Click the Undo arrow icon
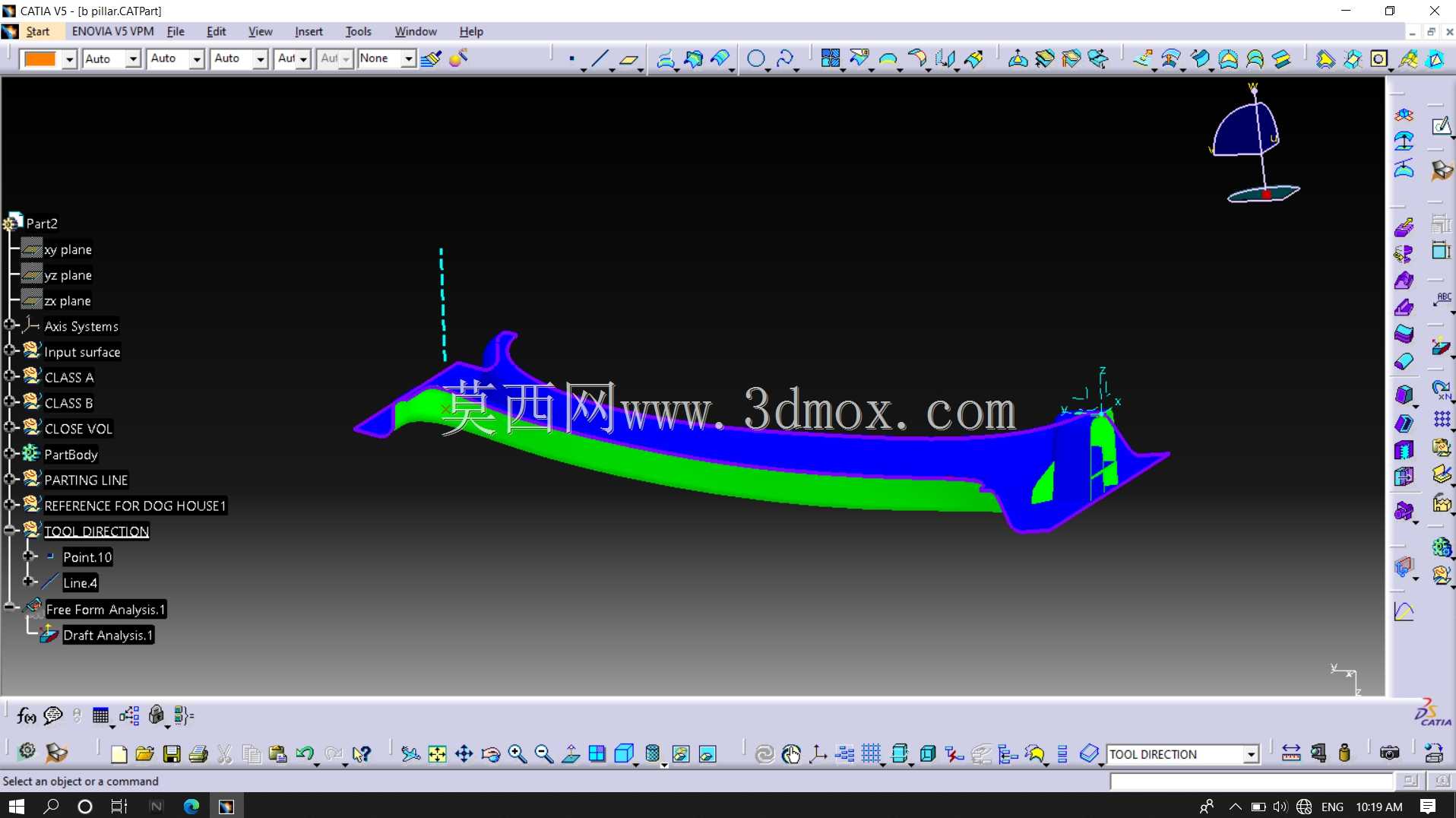 pyautogui.click(x=305, y=753)
